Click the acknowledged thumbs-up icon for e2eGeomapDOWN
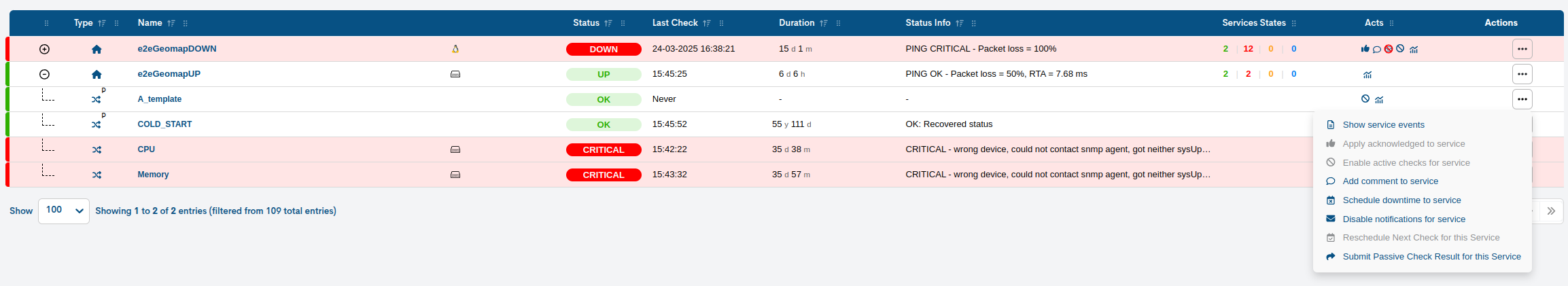Image resolution: width=1568 pixels, height=286 pixels. (x=1365, y=49)
